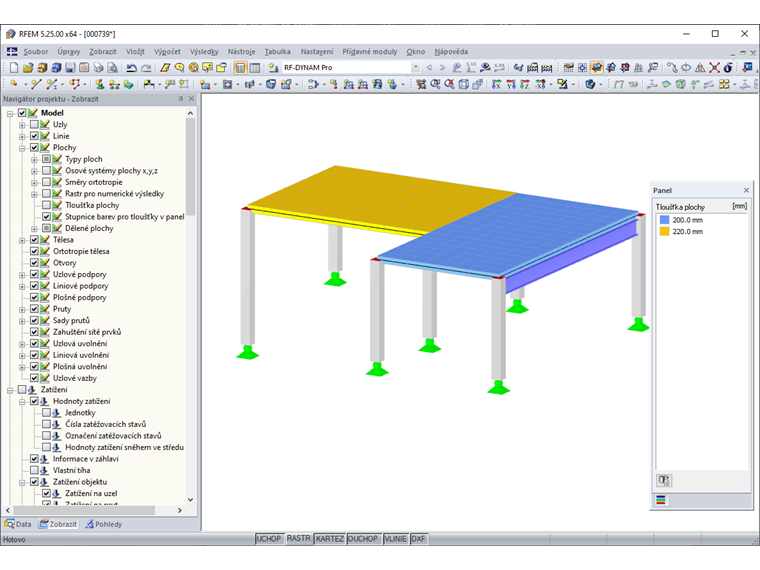Collapse the Model tree node
This screenshot has height=570, width=760.
coord(10,113)
